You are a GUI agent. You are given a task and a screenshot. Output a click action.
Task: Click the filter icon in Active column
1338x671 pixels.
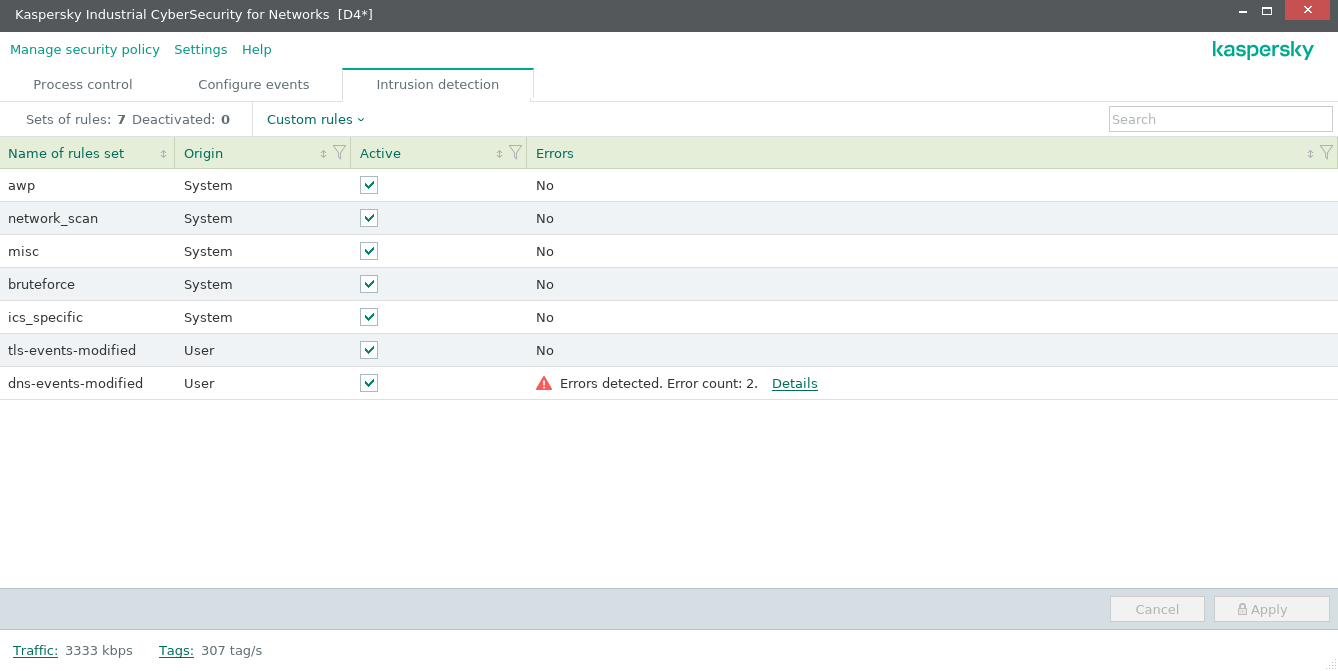tap(515, 153)
